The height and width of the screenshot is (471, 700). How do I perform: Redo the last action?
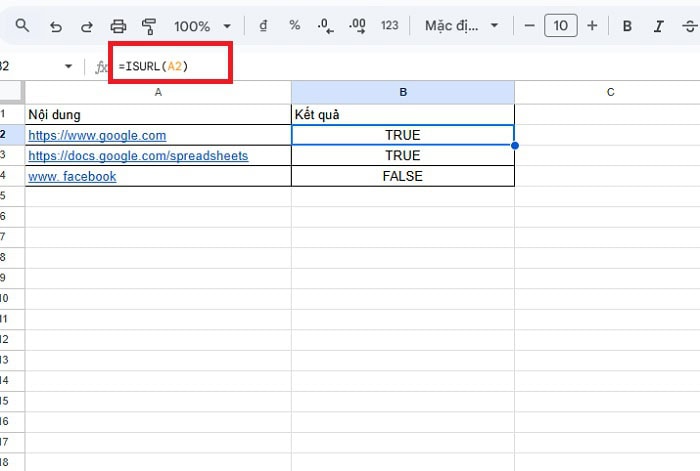click(86, 25)
